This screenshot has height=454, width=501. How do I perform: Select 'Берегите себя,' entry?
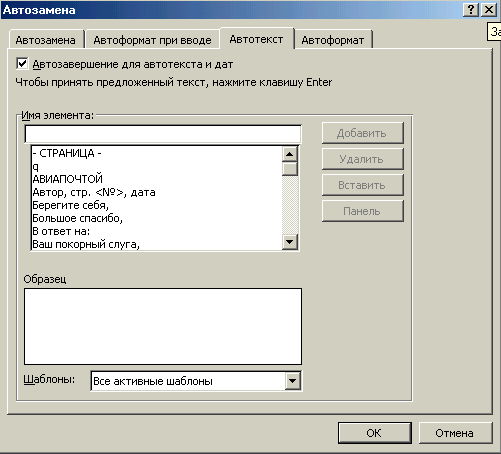pyautogui.click(x=157, y=205)
